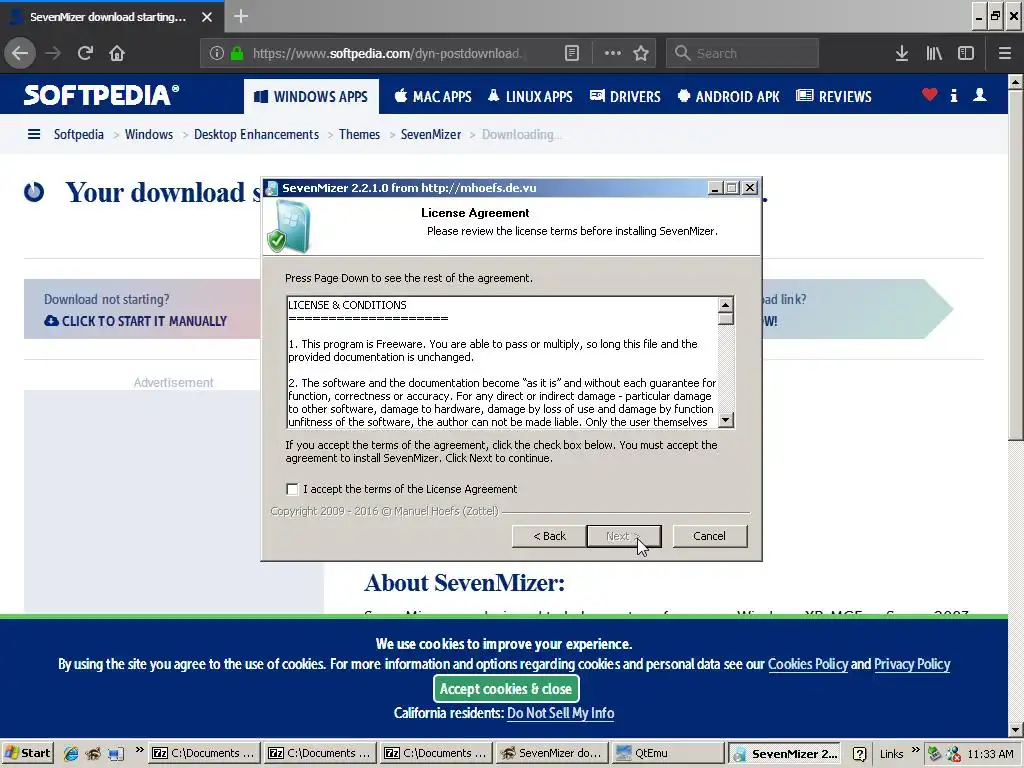The height and width of the screenshot is (768, 1024).
Task: Toggle reader view in address bar
Action: click(571, 53)
